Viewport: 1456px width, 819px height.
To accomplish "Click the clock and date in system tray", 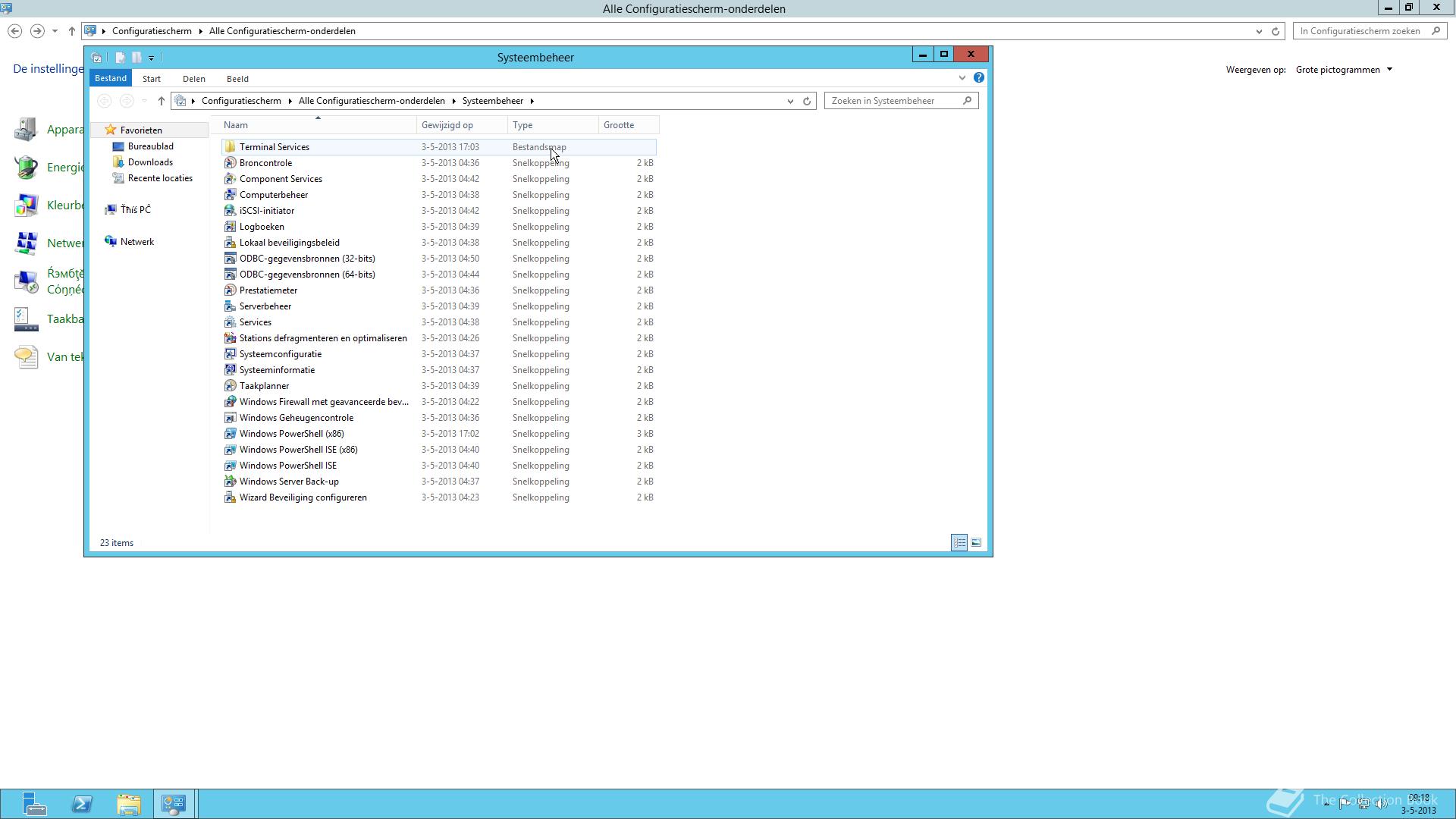I will coord(1418,804).
